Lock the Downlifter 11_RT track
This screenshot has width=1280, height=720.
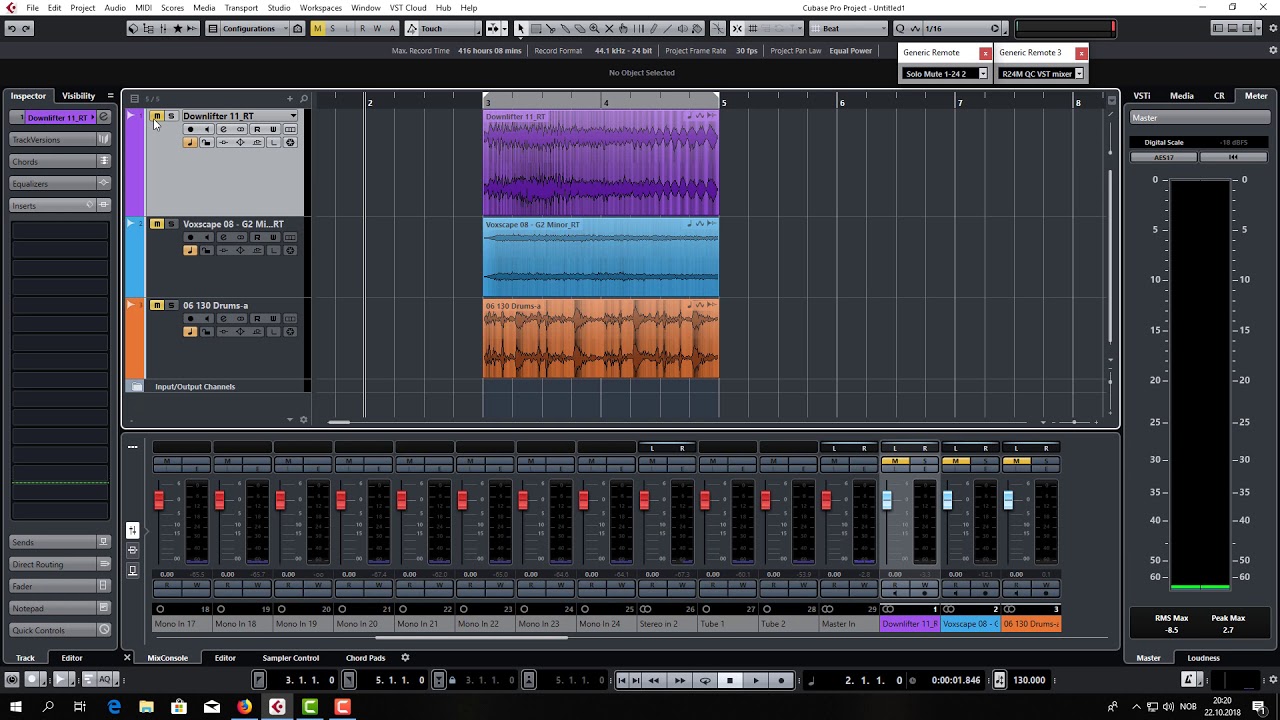[207, 143]
